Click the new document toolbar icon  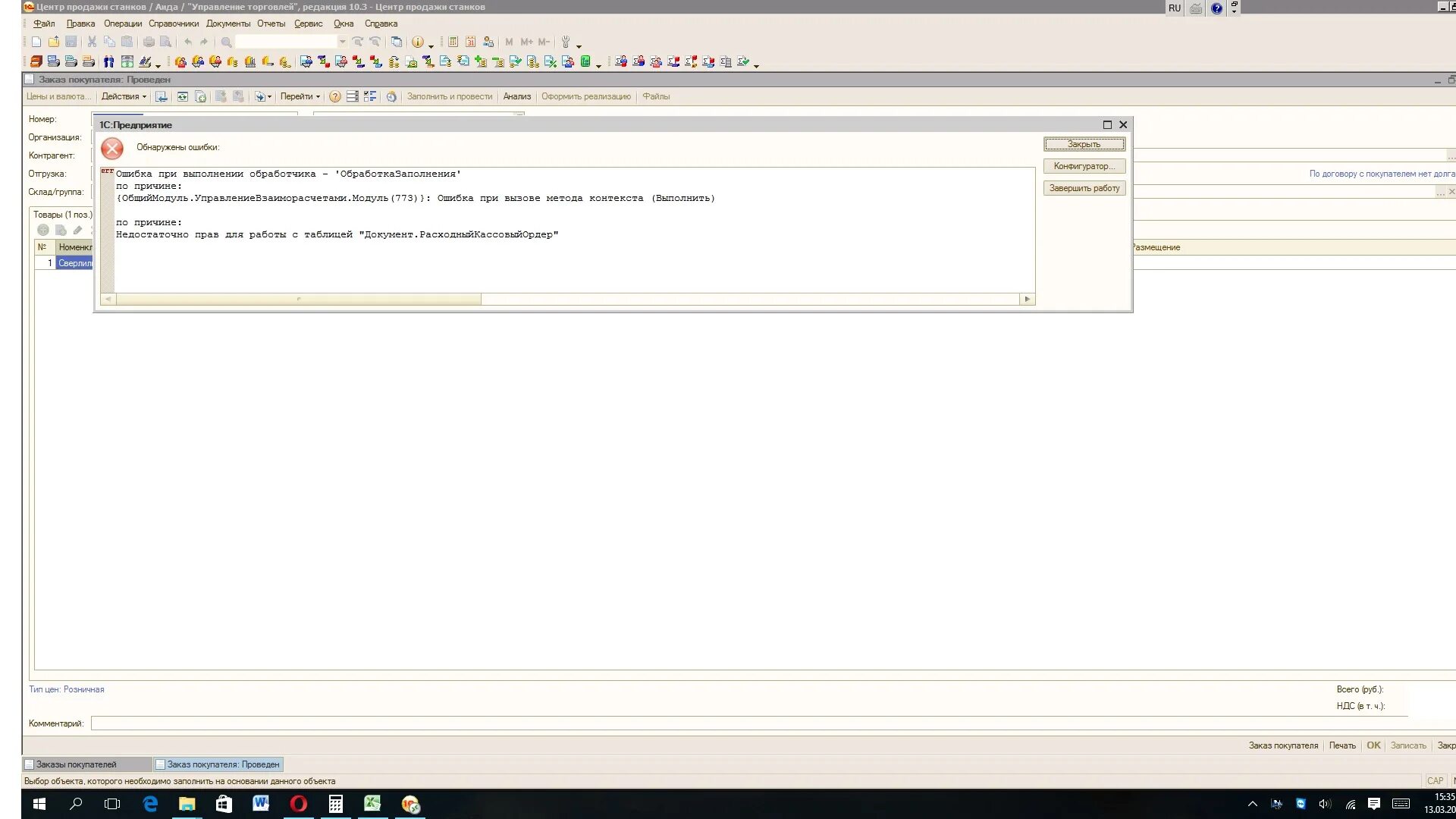point(36,42)
